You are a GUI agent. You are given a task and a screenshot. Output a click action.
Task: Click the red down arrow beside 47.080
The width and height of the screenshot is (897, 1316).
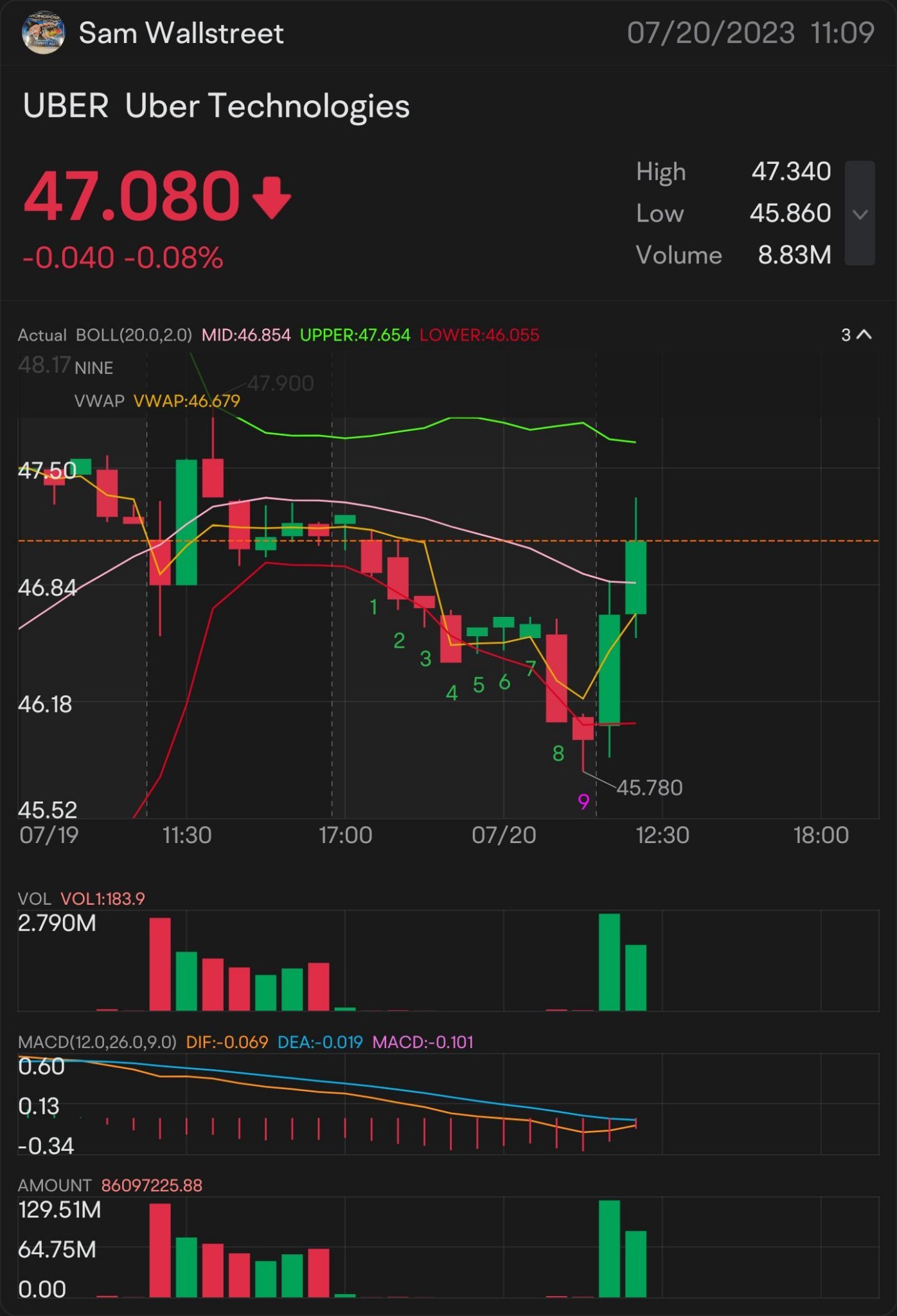(272, 198)
